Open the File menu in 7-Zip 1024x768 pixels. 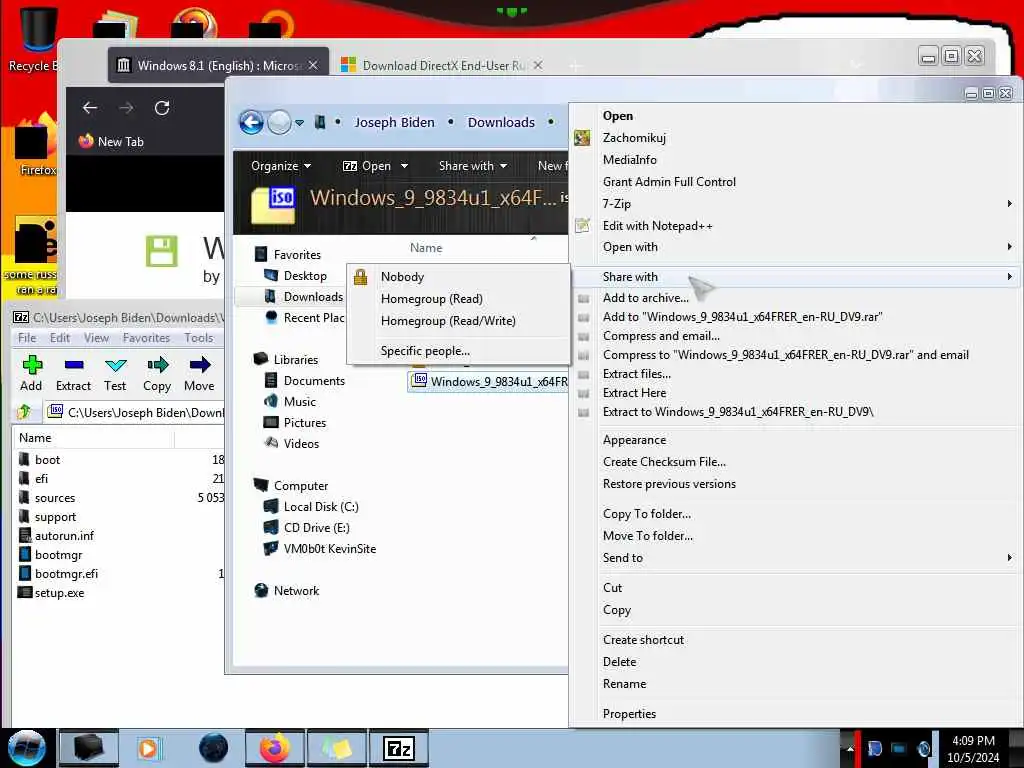27,338
